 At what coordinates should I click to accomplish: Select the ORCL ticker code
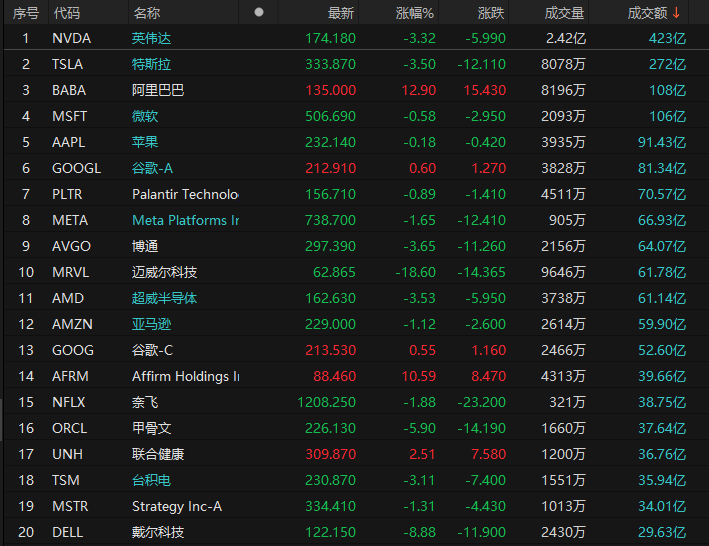70,428
